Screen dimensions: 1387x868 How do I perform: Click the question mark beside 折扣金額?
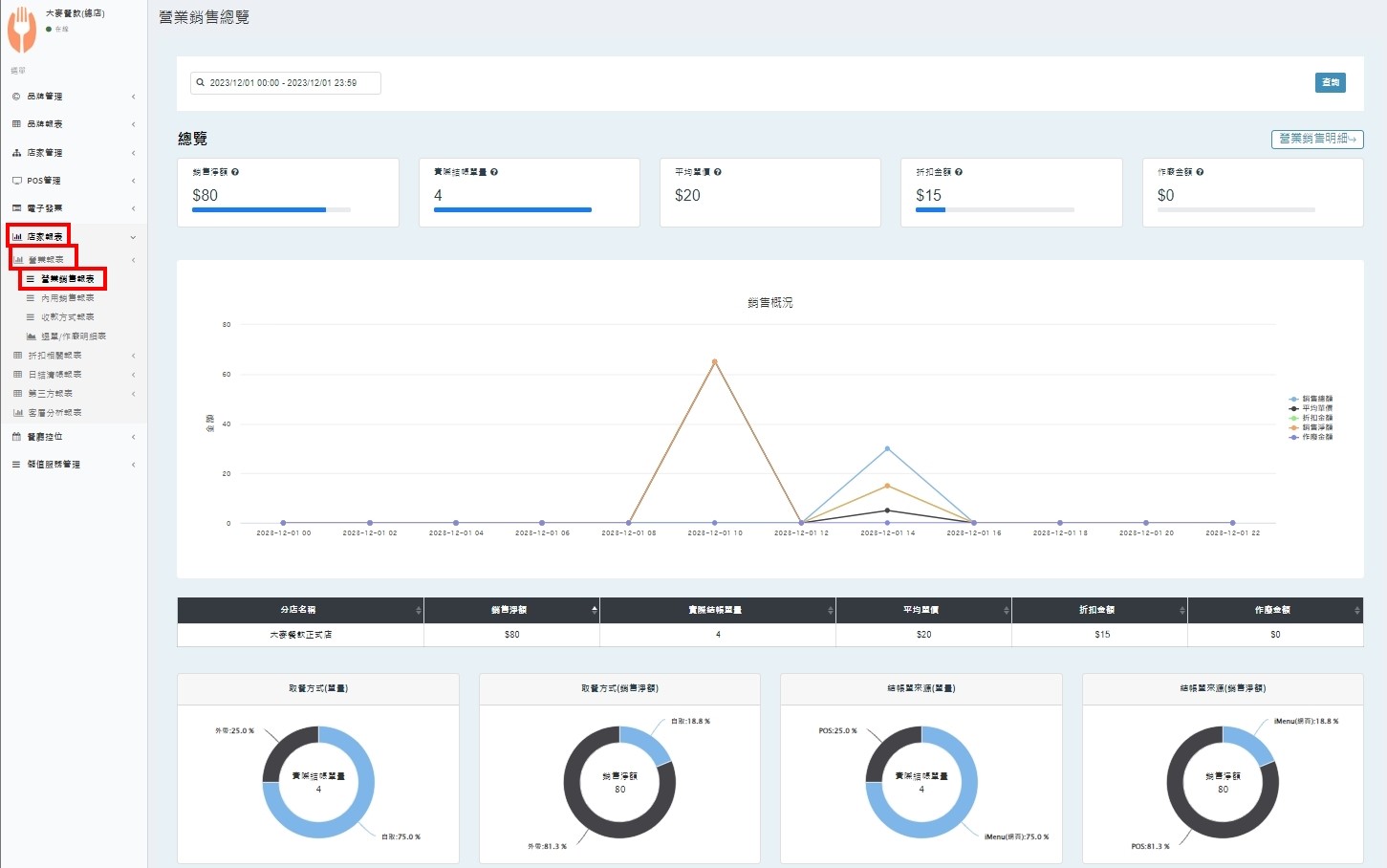tap(959, 172)
